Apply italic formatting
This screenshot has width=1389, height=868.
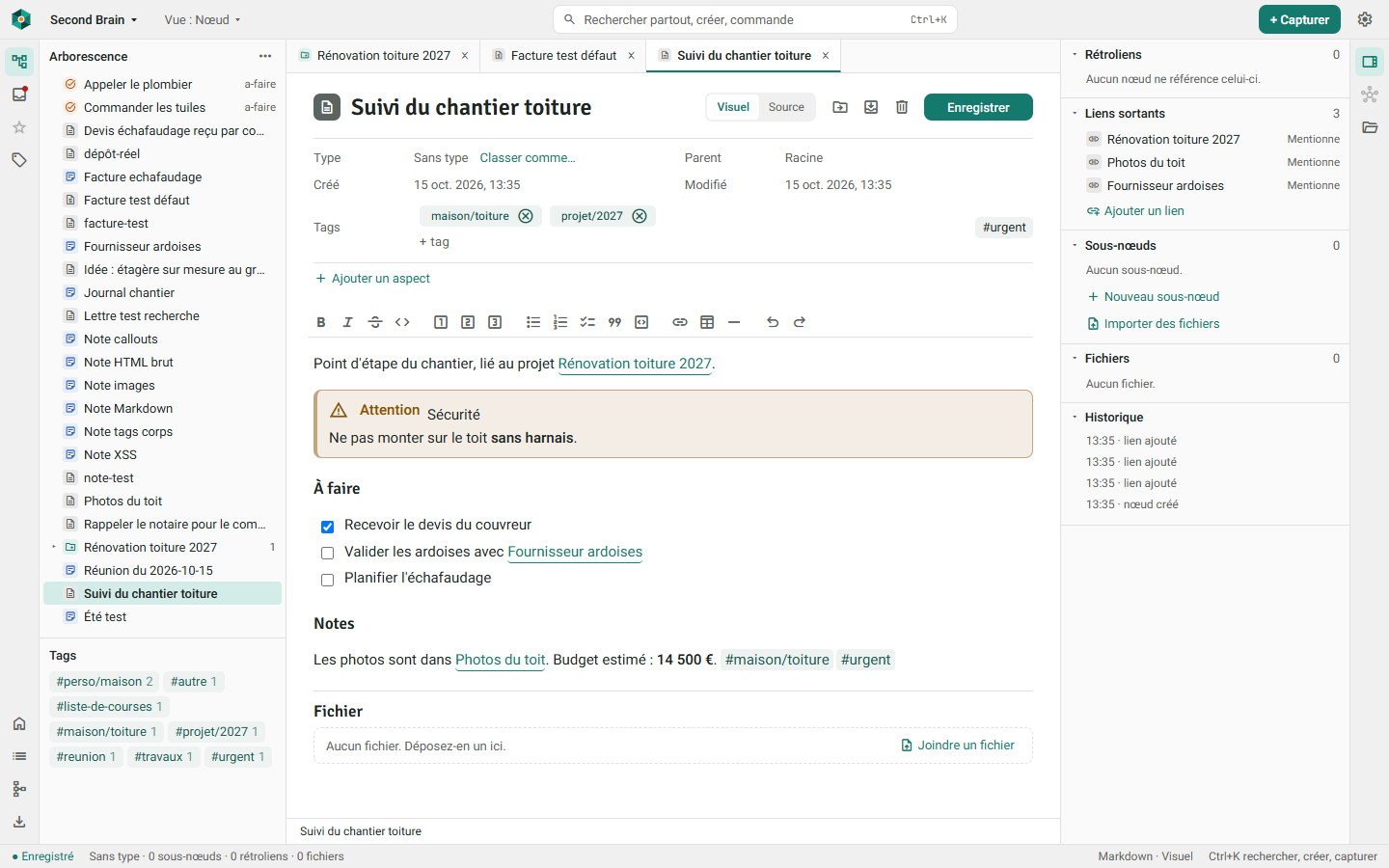pyautogui.click(x=348, y=322)
